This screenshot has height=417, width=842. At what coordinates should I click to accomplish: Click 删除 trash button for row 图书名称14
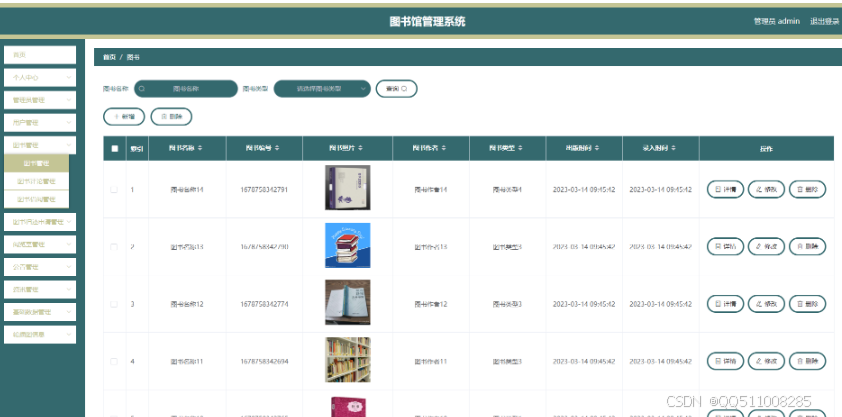[x=807, y=189]
